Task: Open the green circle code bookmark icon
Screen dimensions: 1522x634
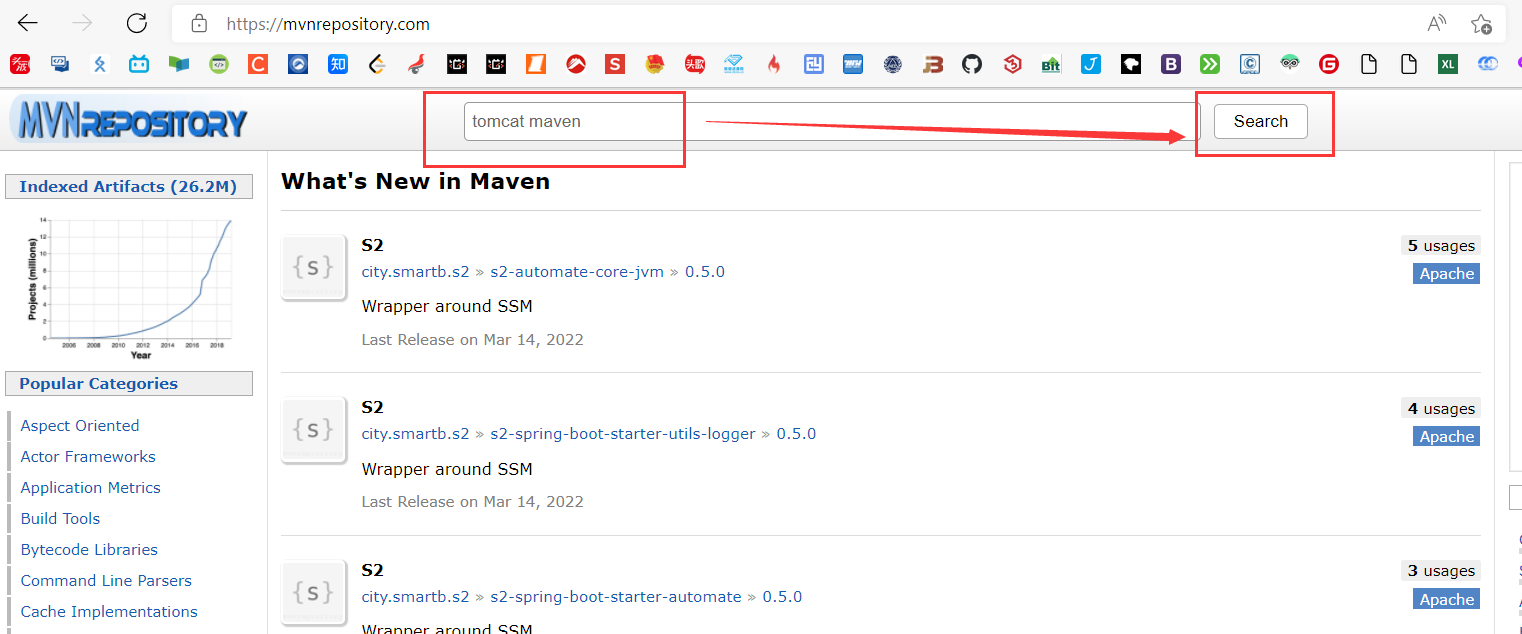Action: [218, 64]
